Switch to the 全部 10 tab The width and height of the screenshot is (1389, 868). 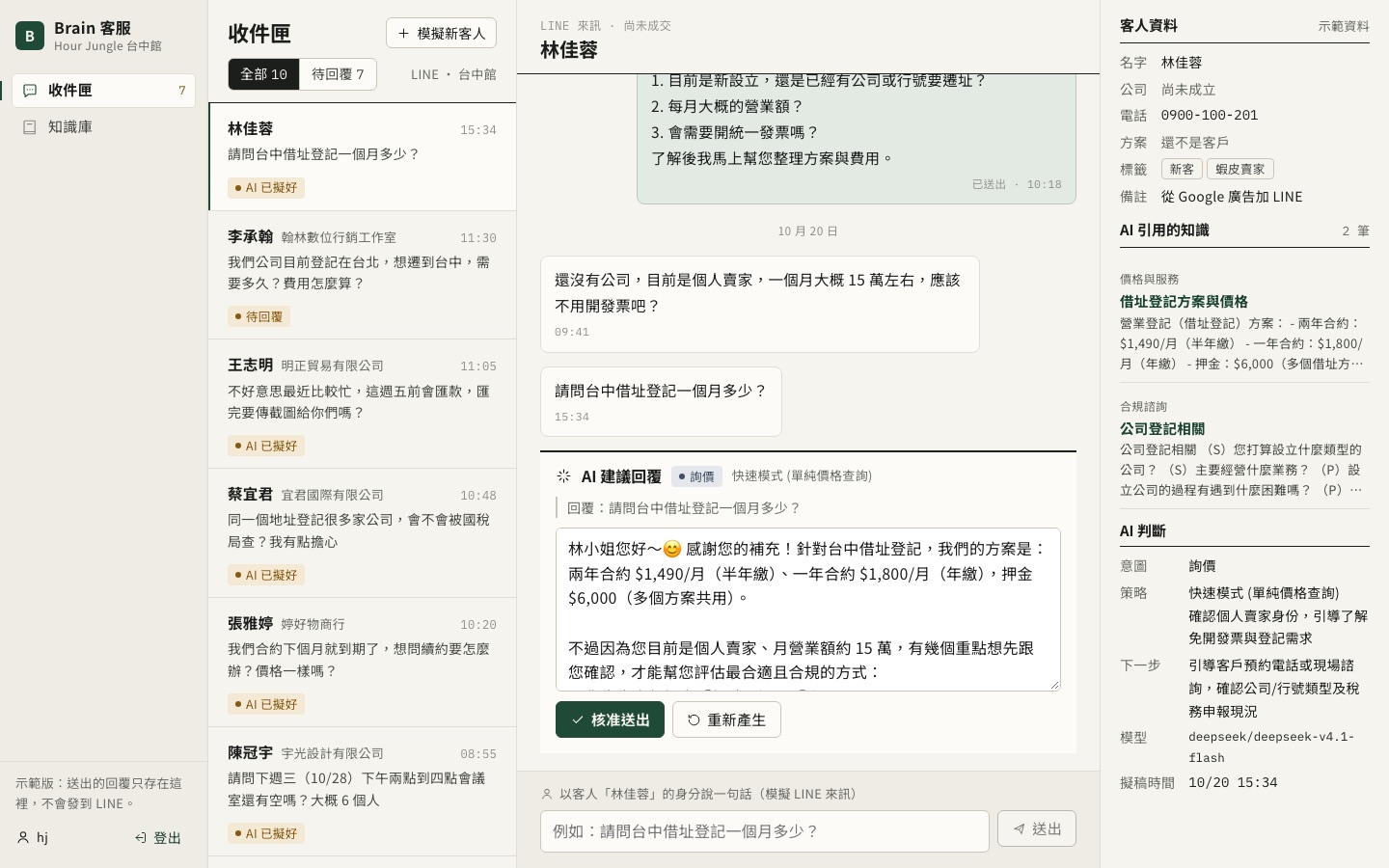263,74
